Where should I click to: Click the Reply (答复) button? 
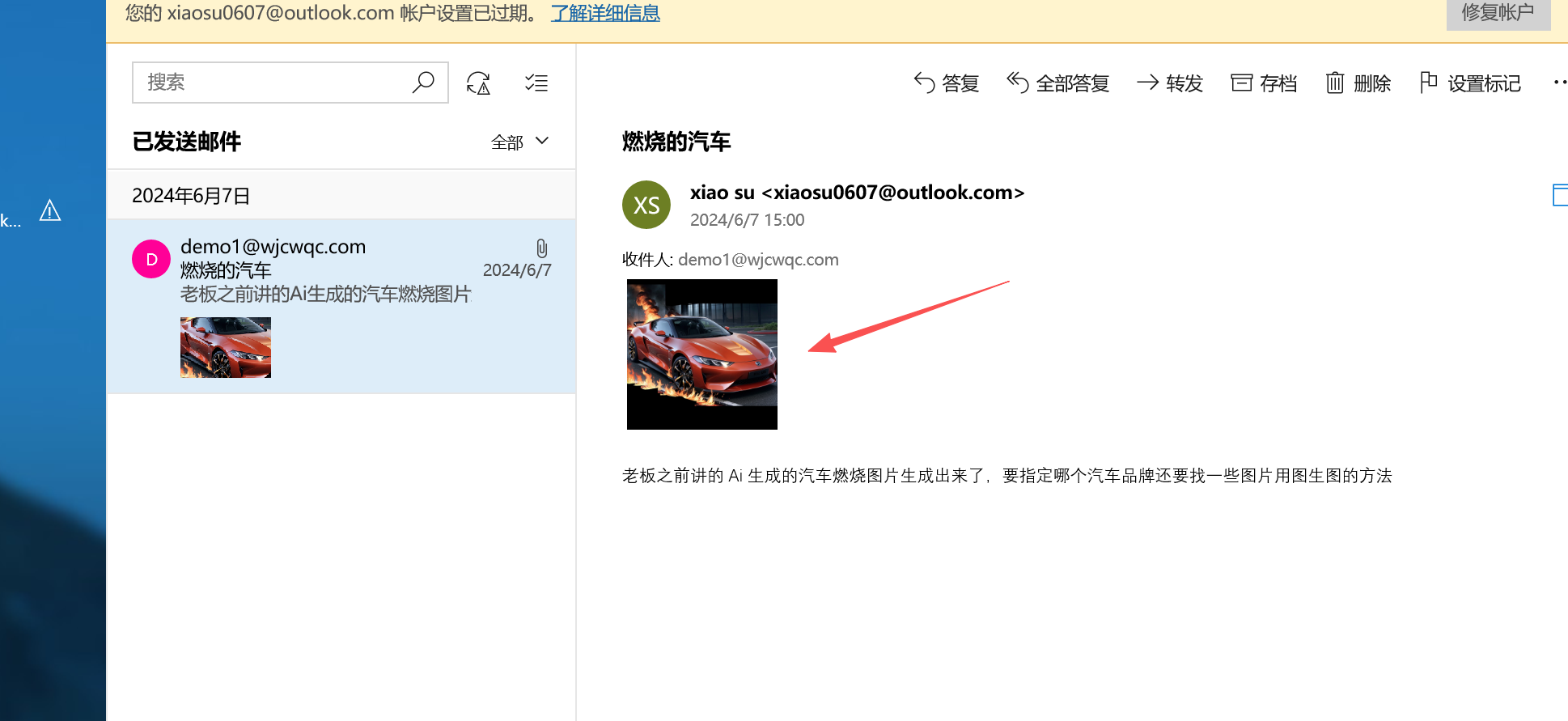pyautogui.click(x=946, y=83)
